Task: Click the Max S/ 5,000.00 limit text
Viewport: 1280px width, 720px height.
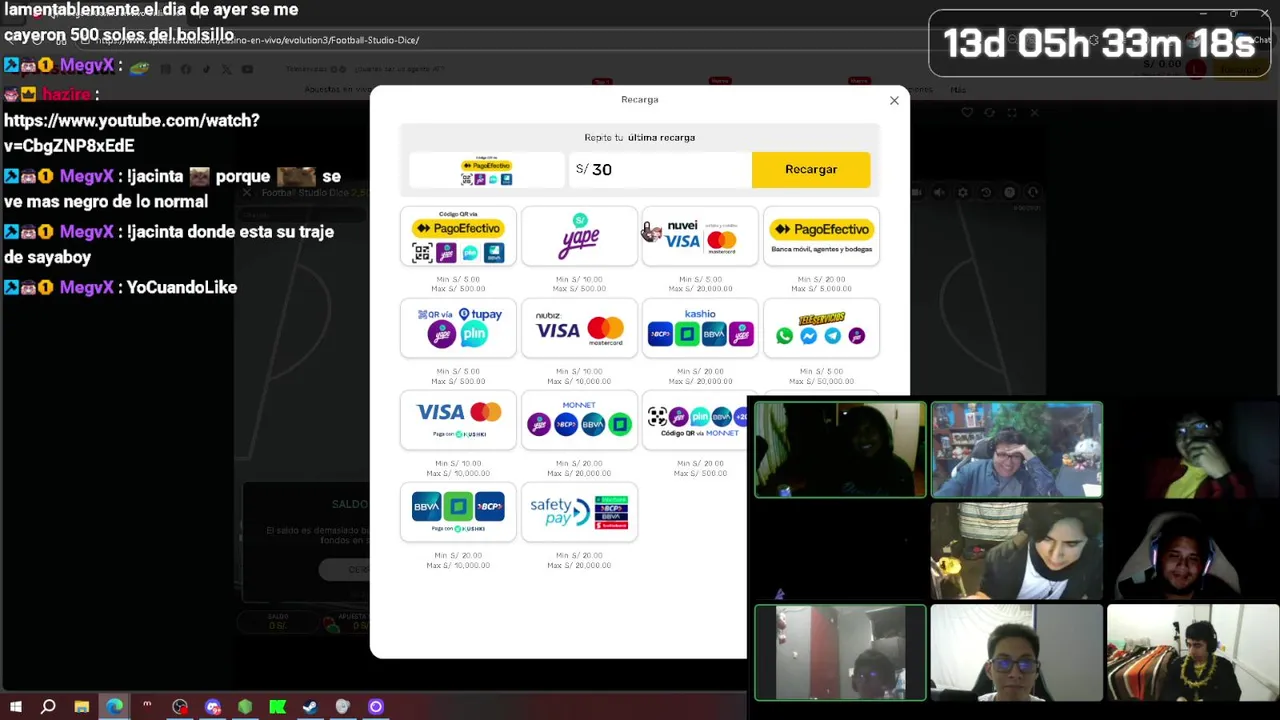Action: 821,289
